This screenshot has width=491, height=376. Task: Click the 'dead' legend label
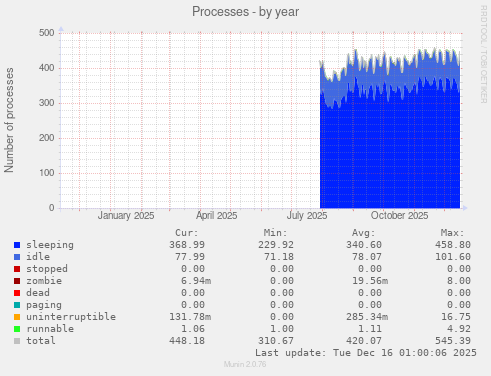point(38,293)
